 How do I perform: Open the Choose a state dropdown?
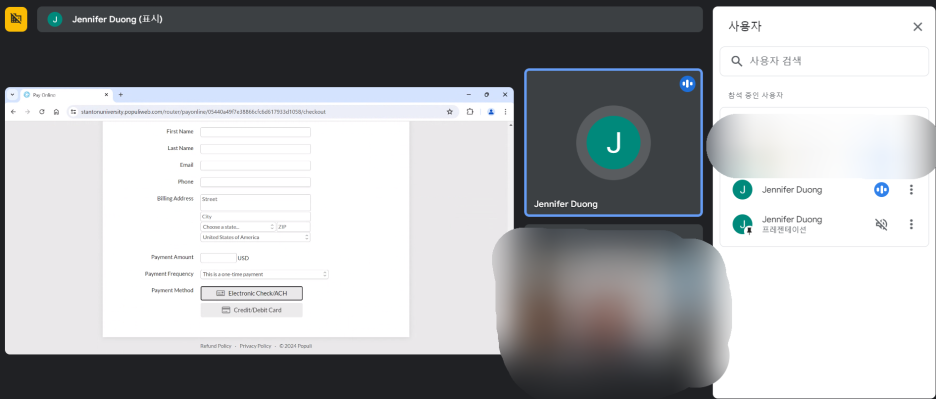pos(238,227)
